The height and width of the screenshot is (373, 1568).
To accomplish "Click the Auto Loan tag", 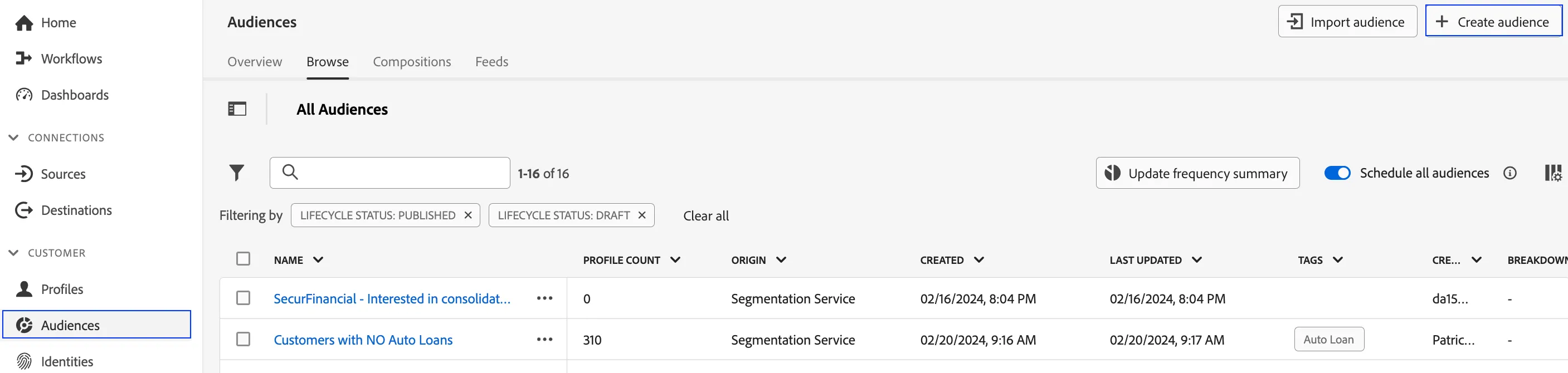I will [1330, 340].
